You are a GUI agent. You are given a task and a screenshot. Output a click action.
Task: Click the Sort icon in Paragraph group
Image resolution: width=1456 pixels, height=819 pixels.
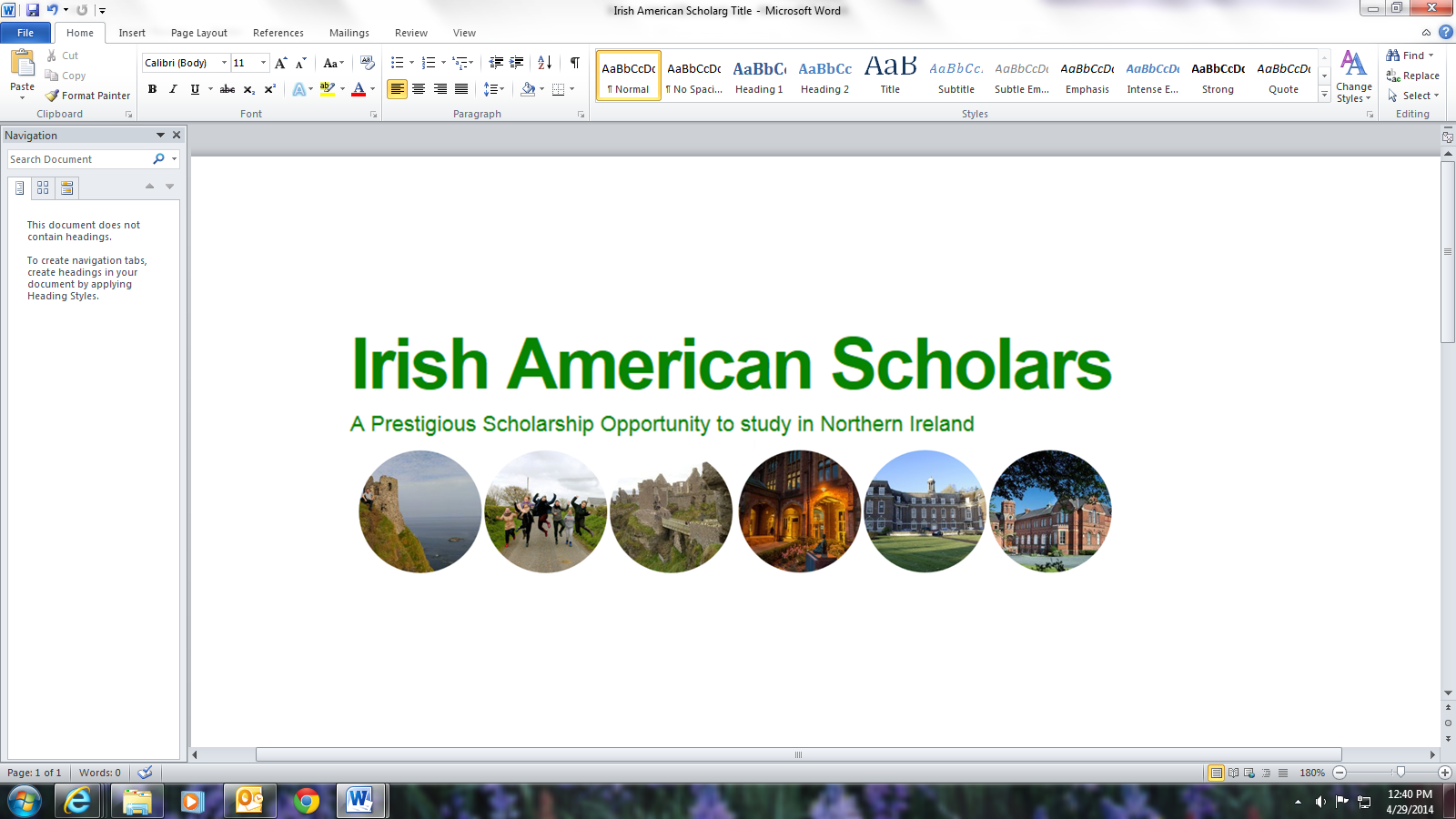[544, 63]
